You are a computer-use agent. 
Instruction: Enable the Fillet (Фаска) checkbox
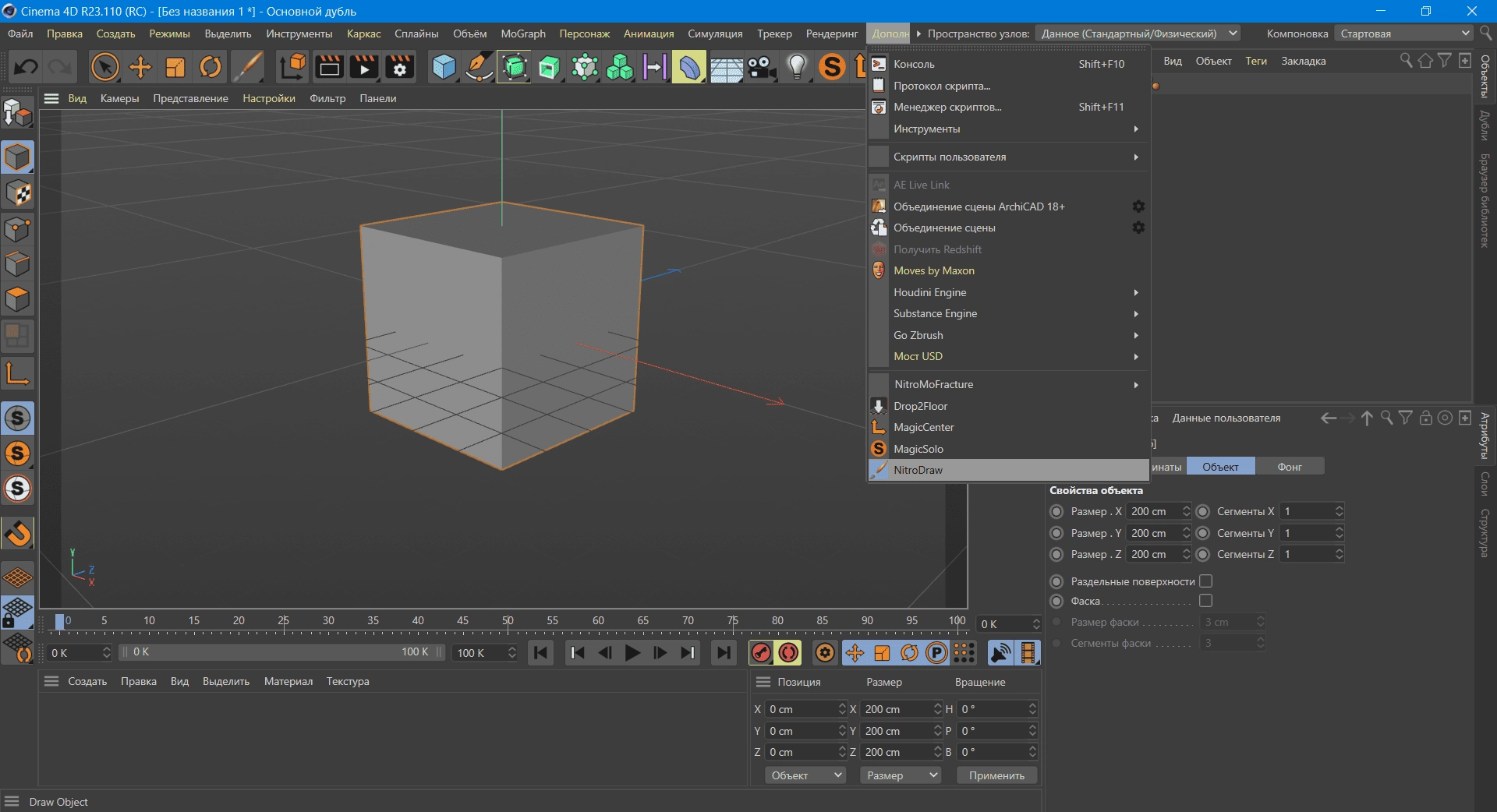coord(1206,601)
